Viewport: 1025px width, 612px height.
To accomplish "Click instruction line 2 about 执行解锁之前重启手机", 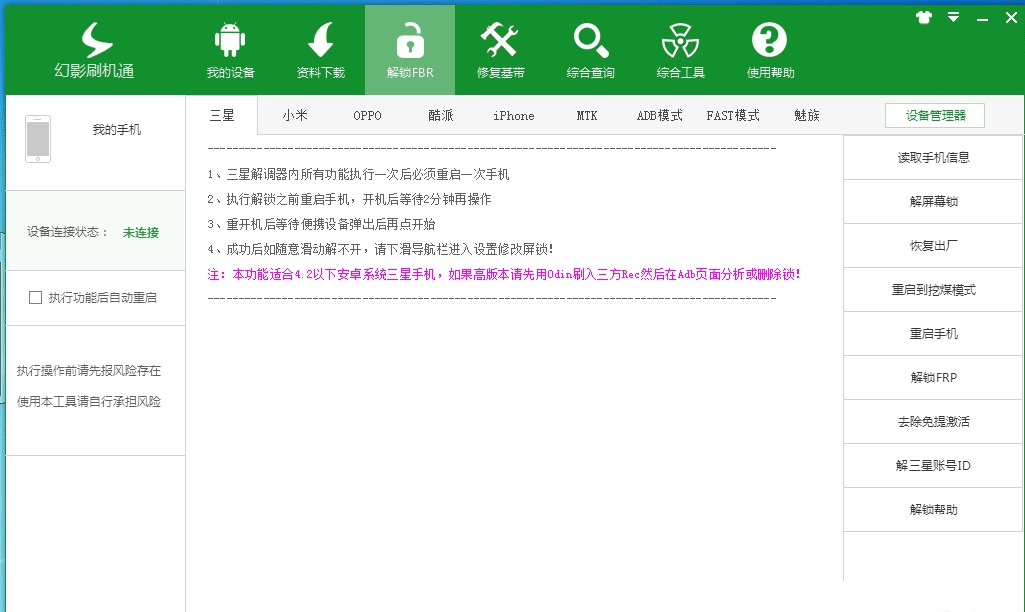I will click(349, 199).
